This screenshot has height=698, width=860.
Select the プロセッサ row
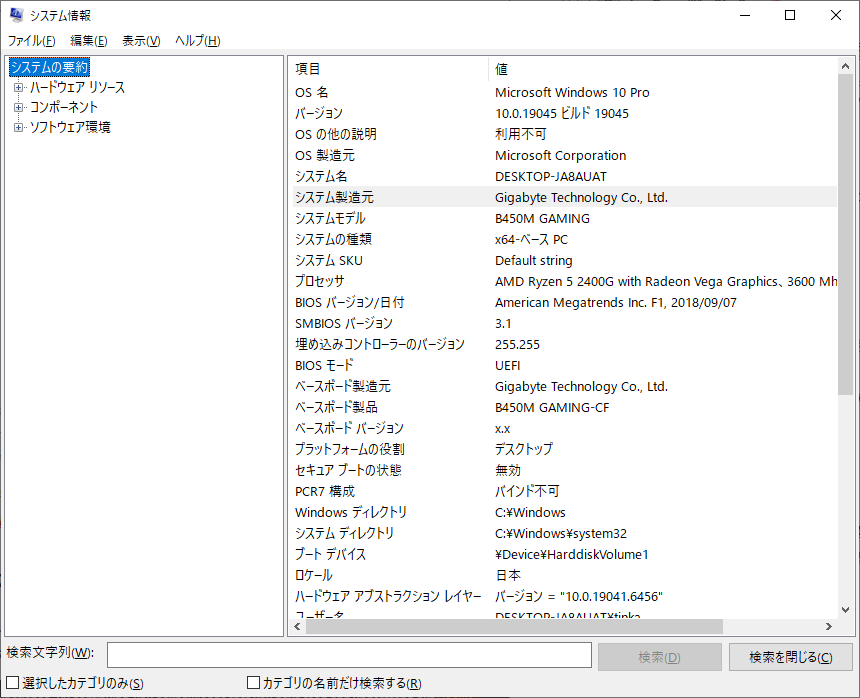pos(565,281)
